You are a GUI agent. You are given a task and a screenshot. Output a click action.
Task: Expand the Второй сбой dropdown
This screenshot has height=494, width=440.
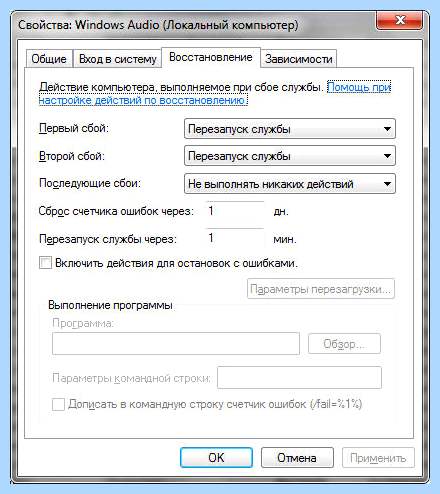(x=290, y=156)
